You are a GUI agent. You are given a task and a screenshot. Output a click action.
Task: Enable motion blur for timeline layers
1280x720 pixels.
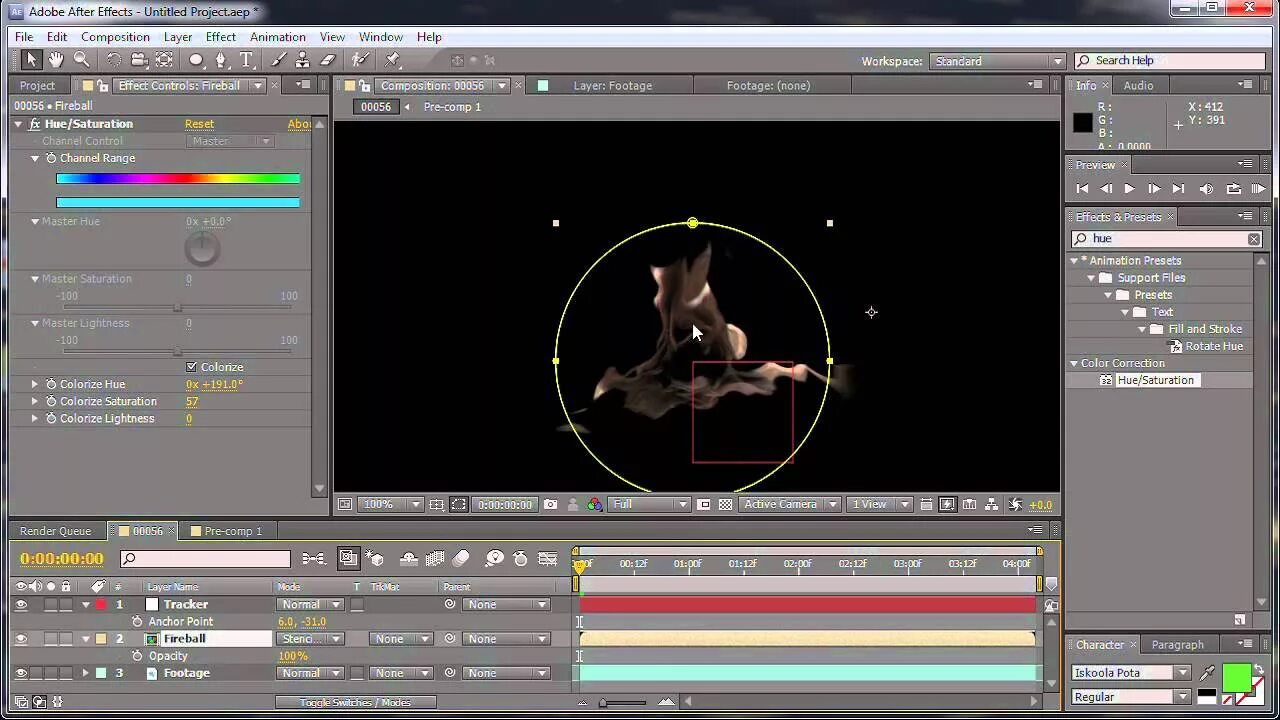coord(461,559)
